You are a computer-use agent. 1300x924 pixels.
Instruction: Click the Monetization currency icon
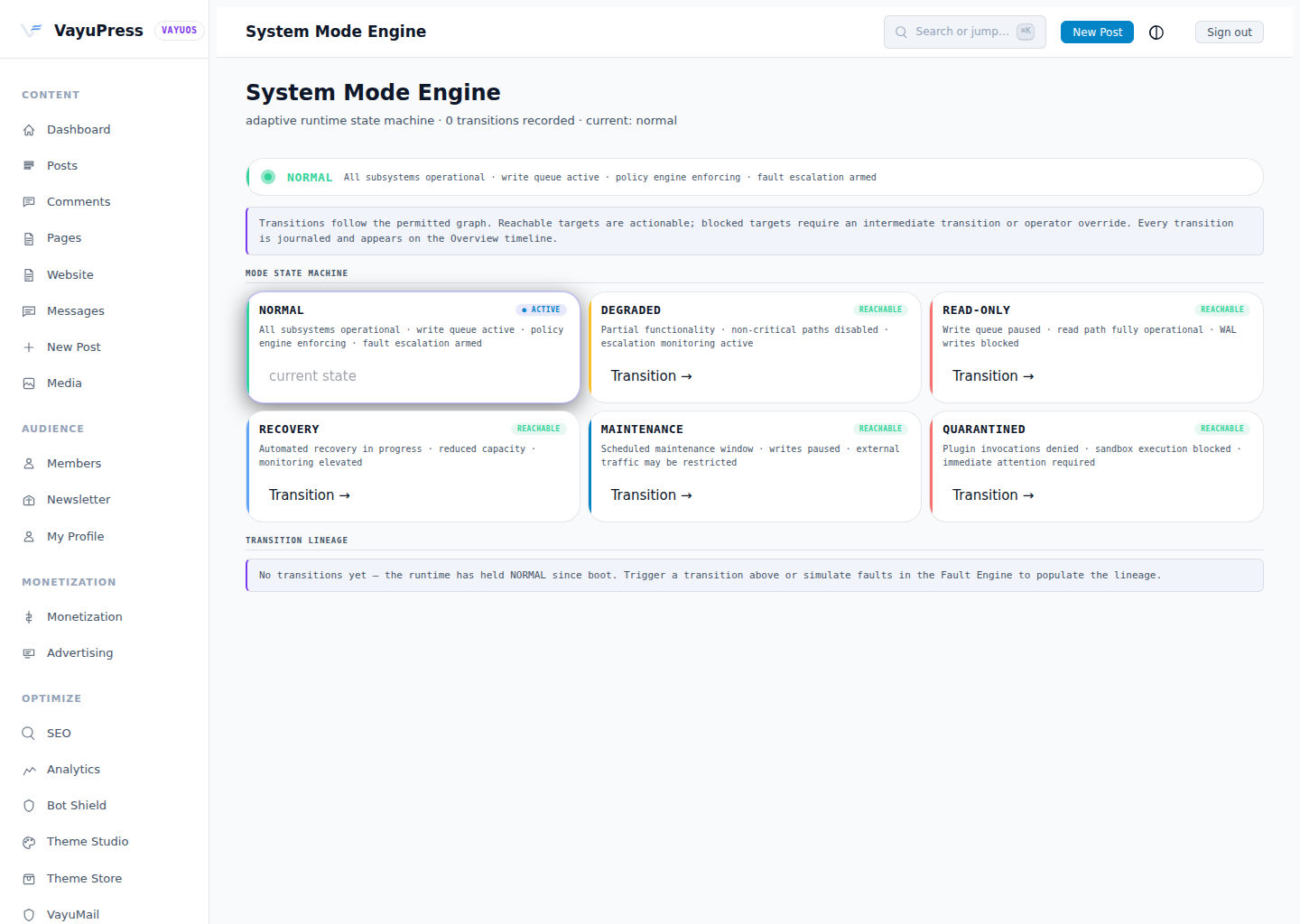coord(29,617)
